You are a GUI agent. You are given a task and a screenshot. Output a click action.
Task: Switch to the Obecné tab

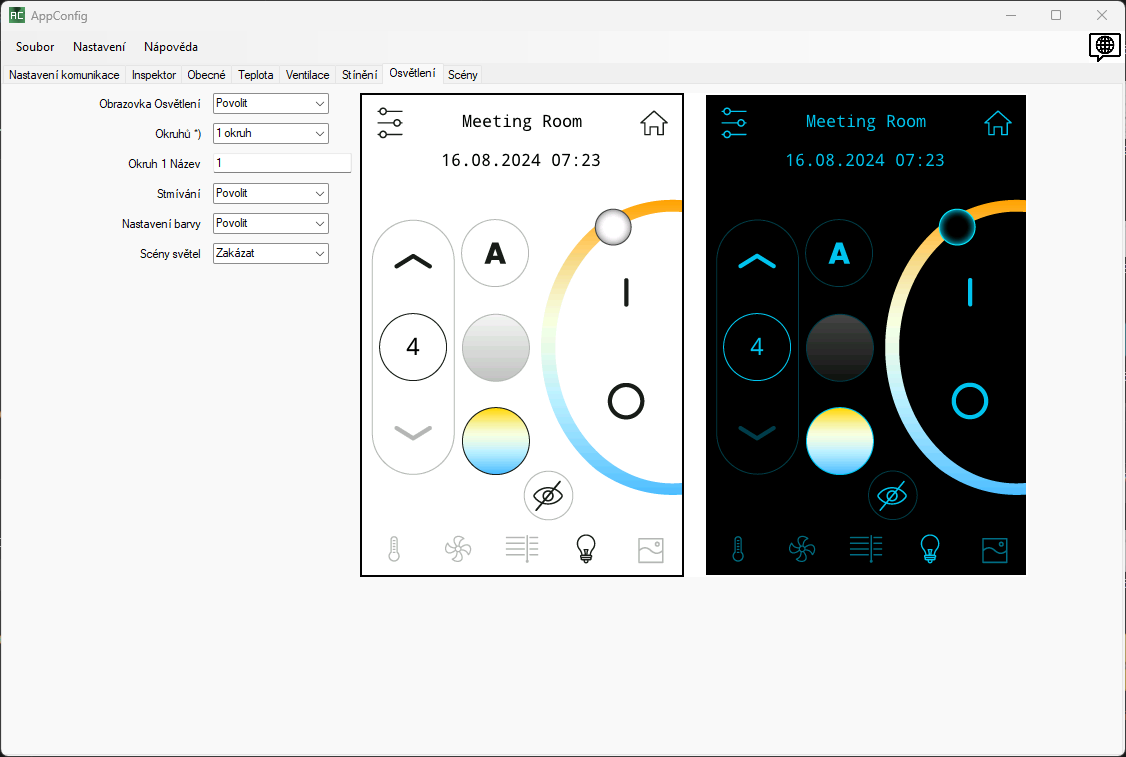(x=206, y=75)
